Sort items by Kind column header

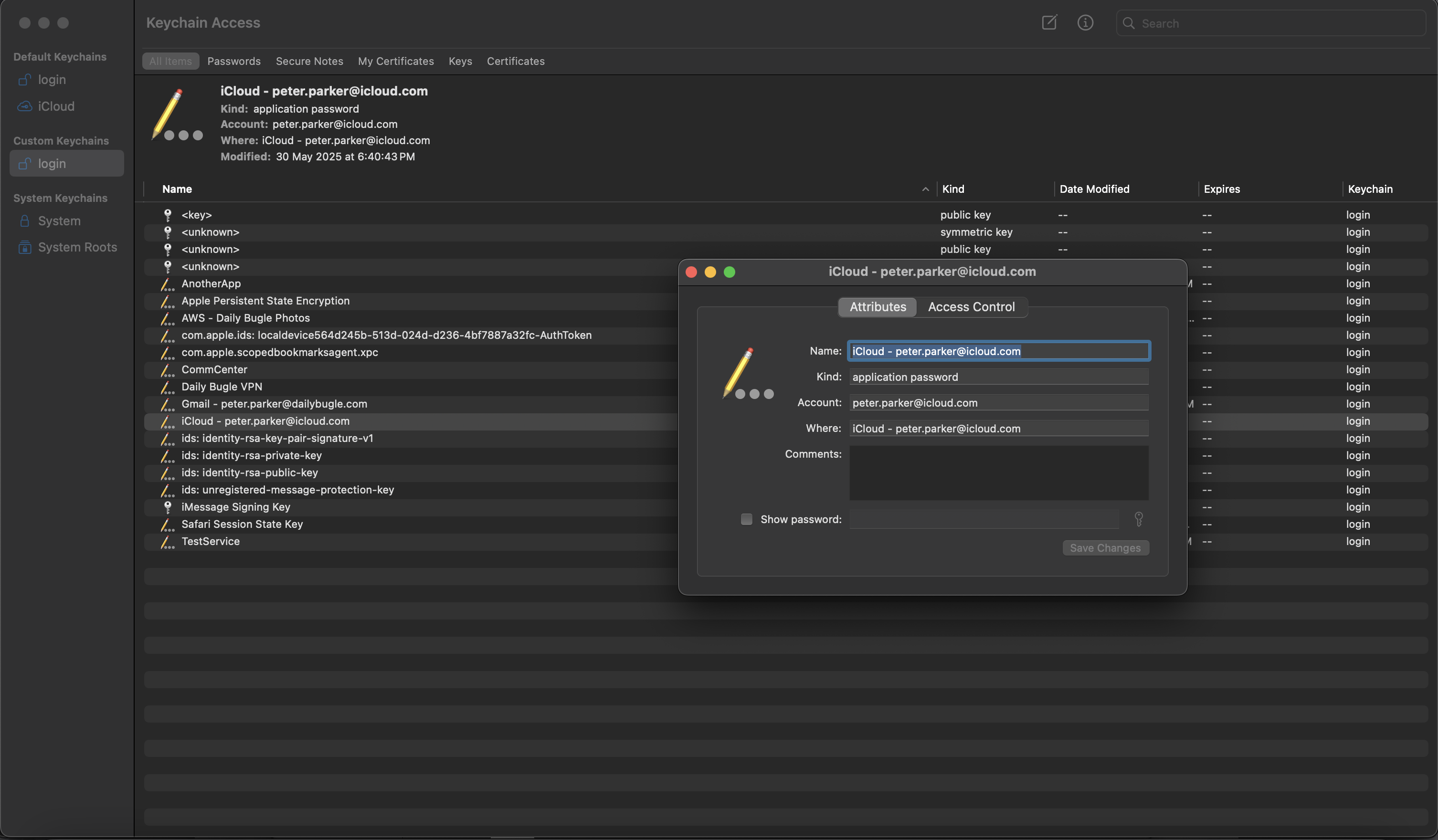[x=953, y=189]
